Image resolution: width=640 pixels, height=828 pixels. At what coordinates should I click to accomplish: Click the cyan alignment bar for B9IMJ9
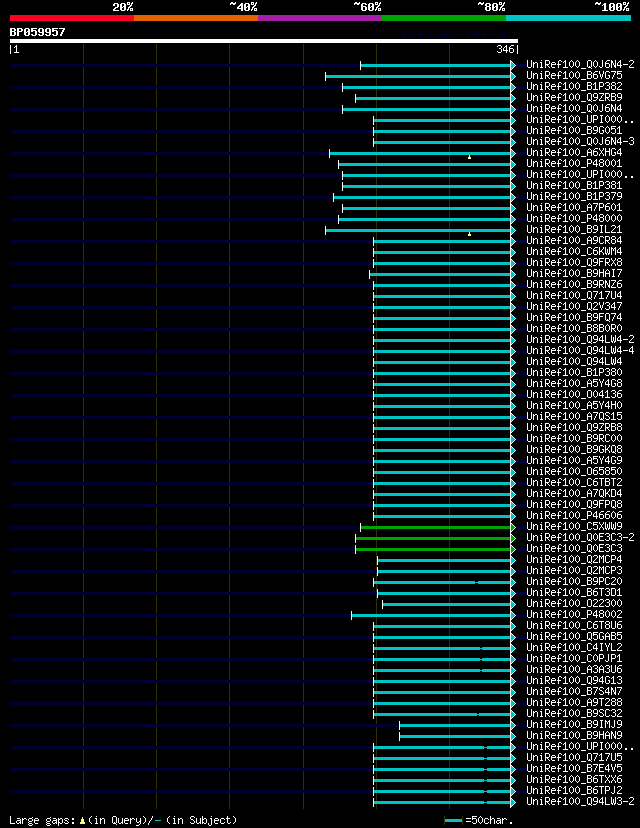(x=456, y=726)
